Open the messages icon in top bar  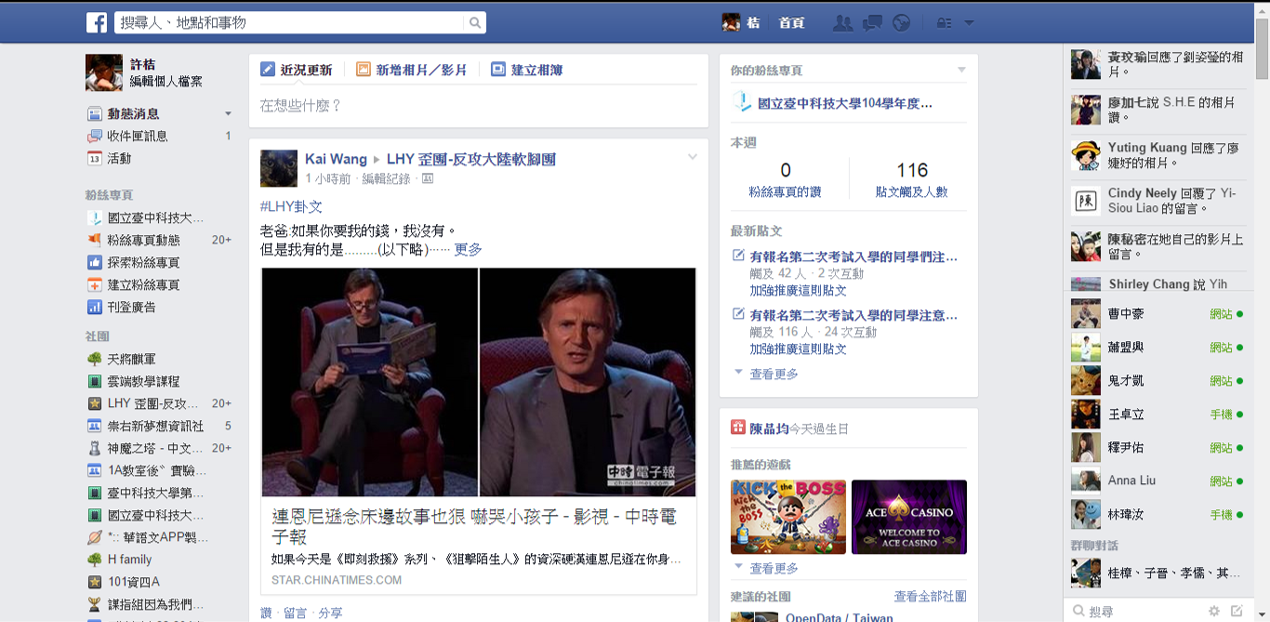click(872, 22)
